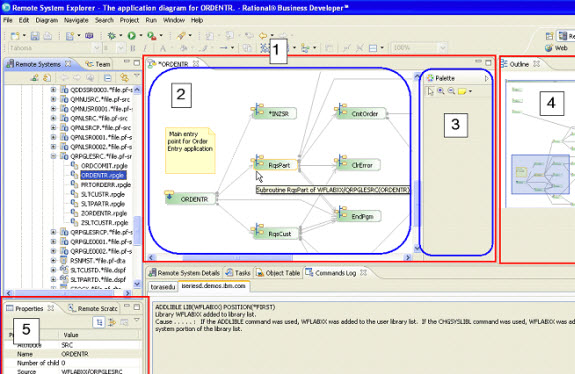Click Collapse All in Remote Systems toolbar
This screenshot has width=575, height=374.
(107, 78)
